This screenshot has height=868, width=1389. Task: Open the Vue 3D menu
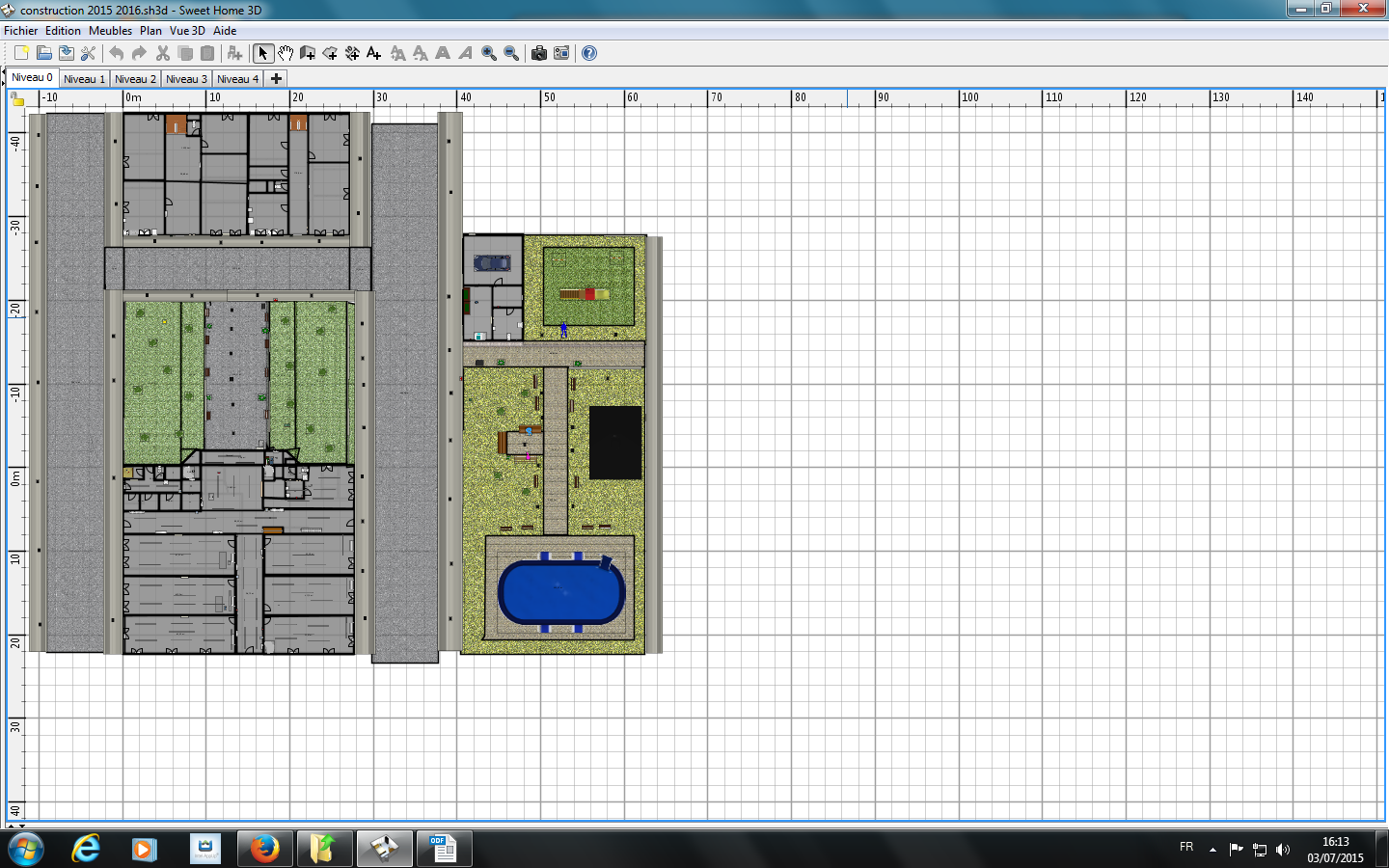coord(187,31)
